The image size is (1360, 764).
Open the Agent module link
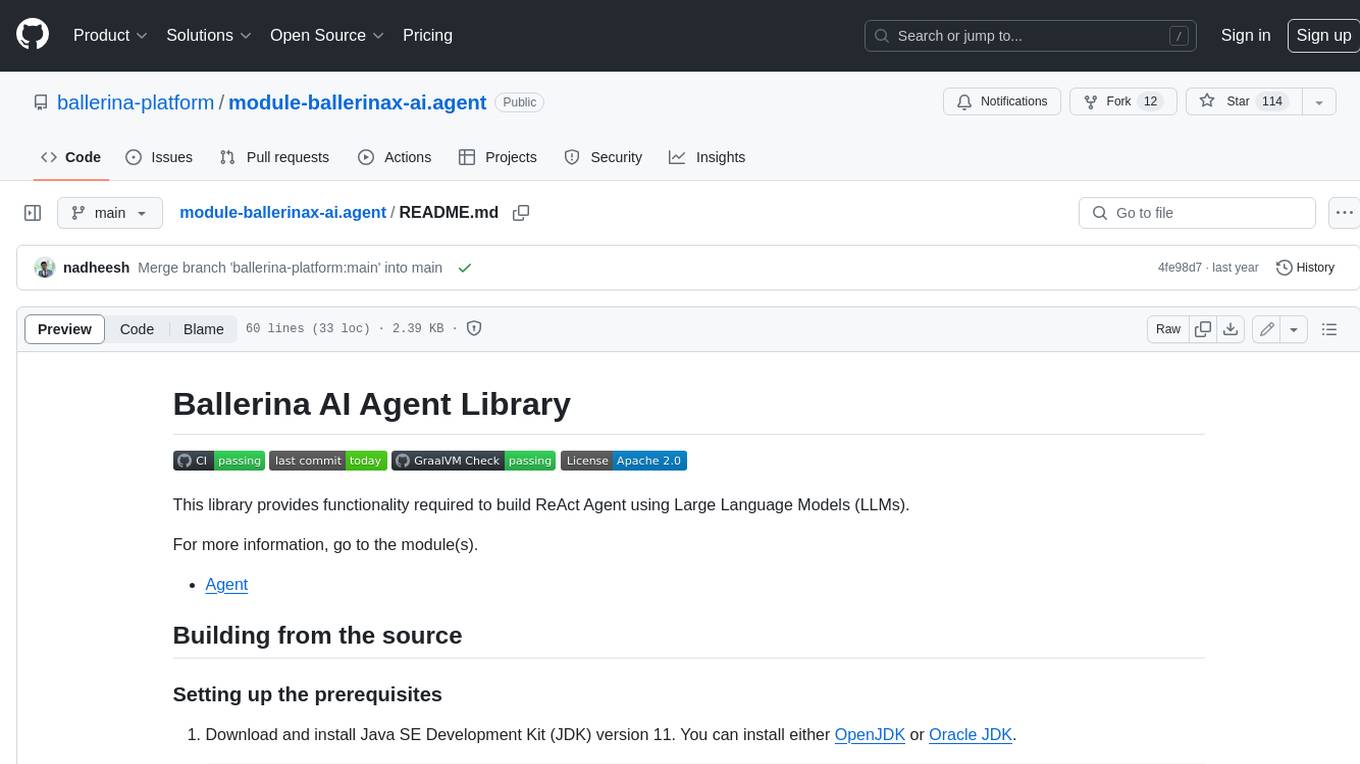226,584
